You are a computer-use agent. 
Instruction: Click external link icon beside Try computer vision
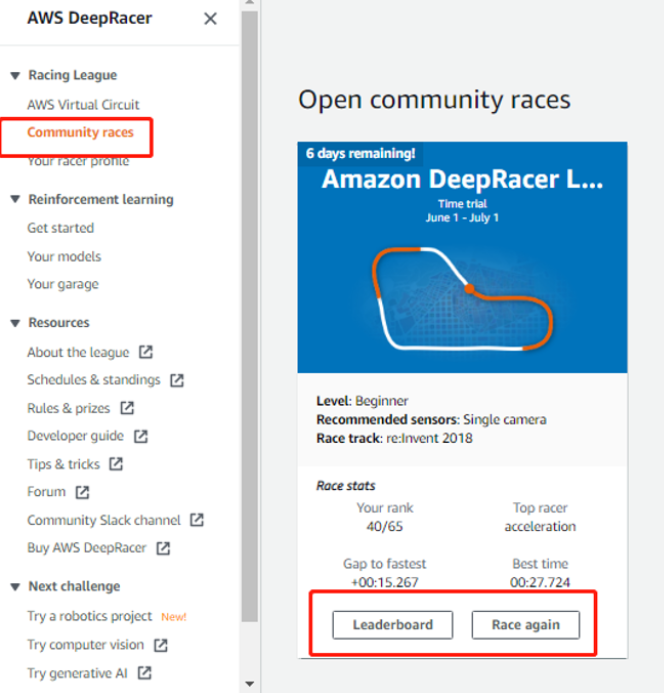click(160, 645)
